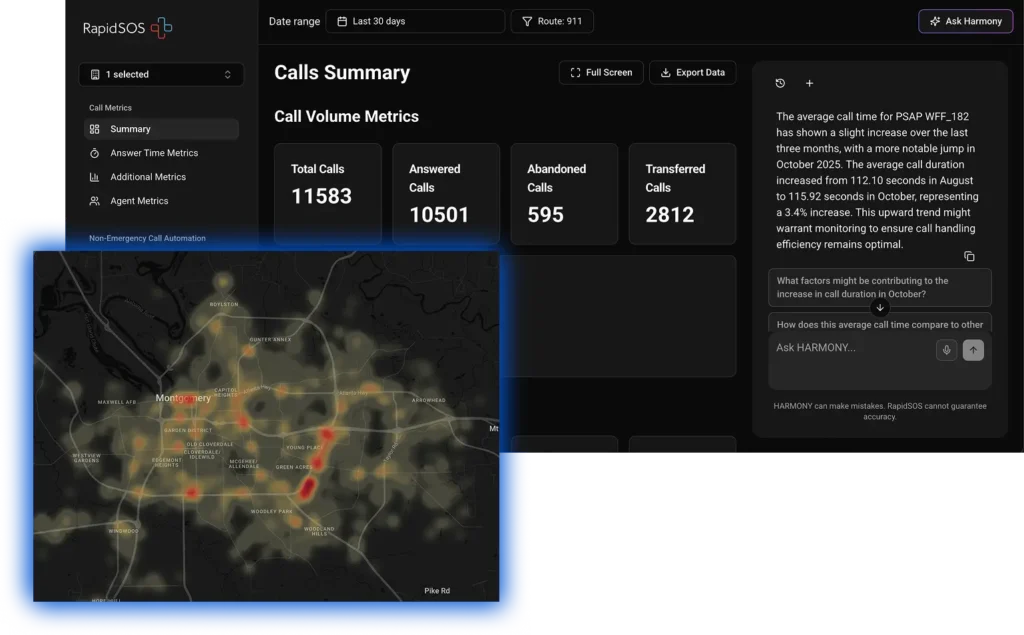Start a new chat with the plus icon
This screenshot has height=635, width=1024.
pos(809,83)
